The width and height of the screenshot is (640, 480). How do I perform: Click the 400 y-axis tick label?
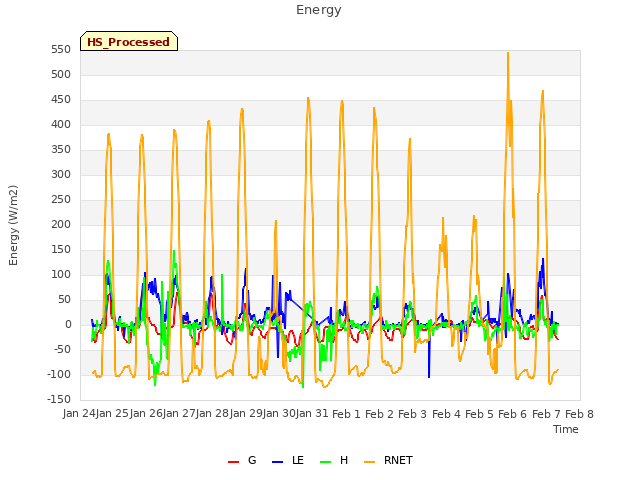pyautogui.click(x=61, y=124)
